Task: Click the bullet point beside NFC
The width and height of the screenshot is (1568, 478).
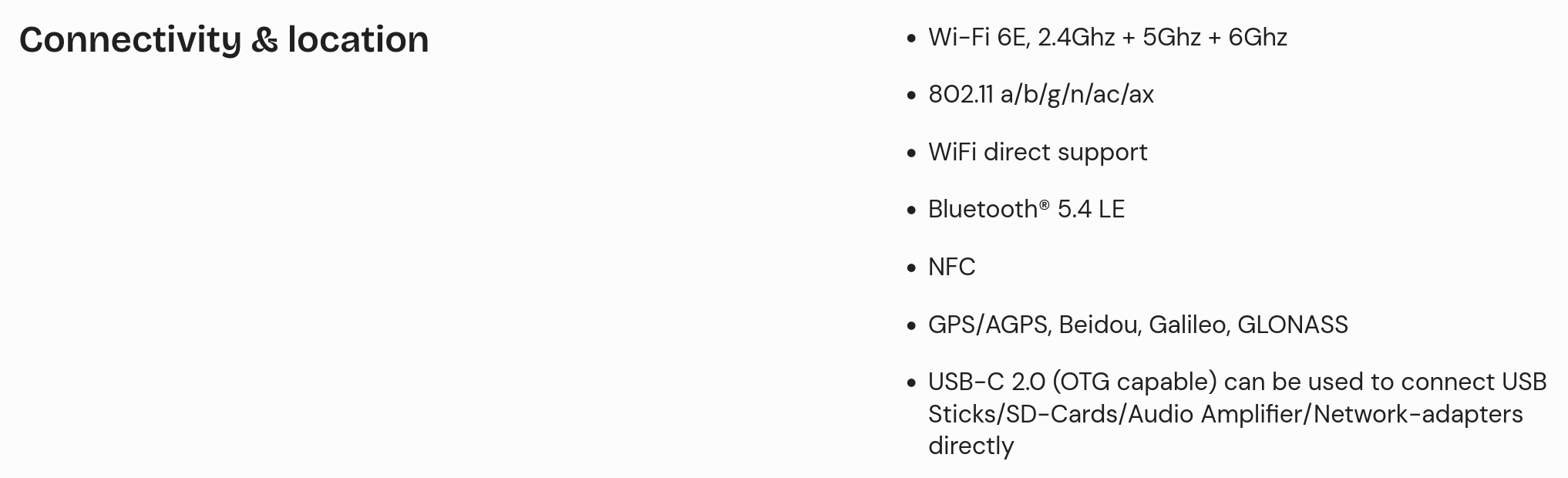Action: pyautogui.click(x=912, y=268)
